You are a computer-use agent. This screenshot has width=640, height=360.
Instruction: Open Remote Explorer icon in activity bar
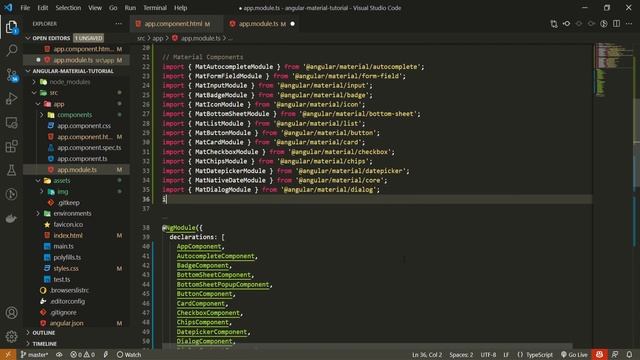[11, 122]
